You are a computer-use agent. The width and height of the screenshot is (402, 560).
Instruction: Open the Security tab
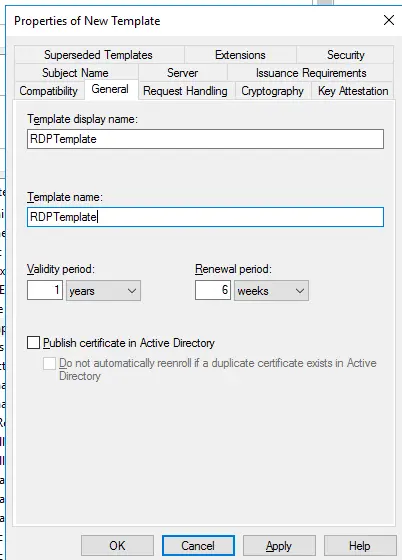[x=345, y=55]
